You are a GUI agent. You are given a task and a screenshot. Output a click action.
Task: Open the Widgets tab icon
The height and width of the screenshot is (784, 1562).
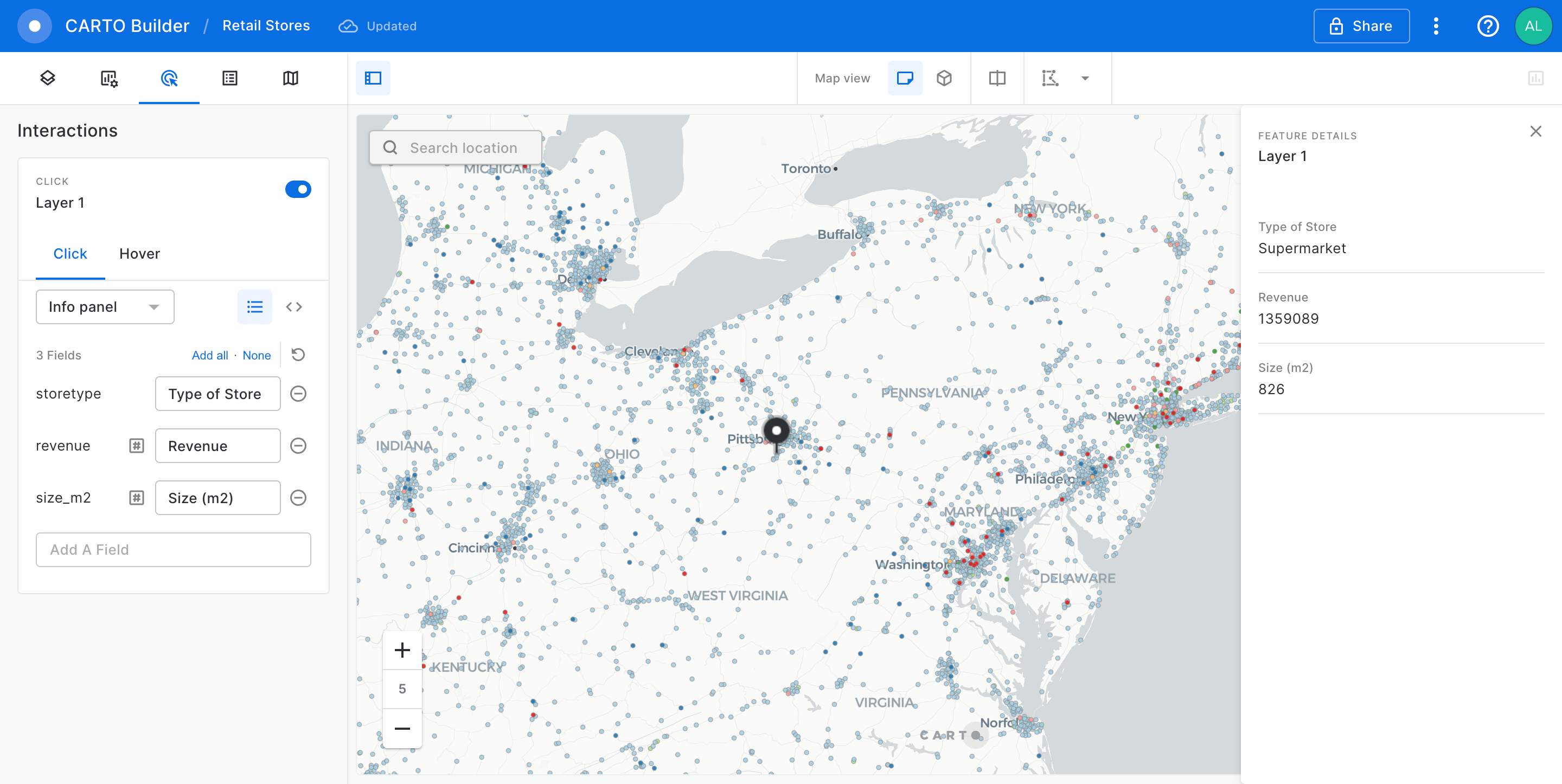pyautogui.click(x=108, y=78)
